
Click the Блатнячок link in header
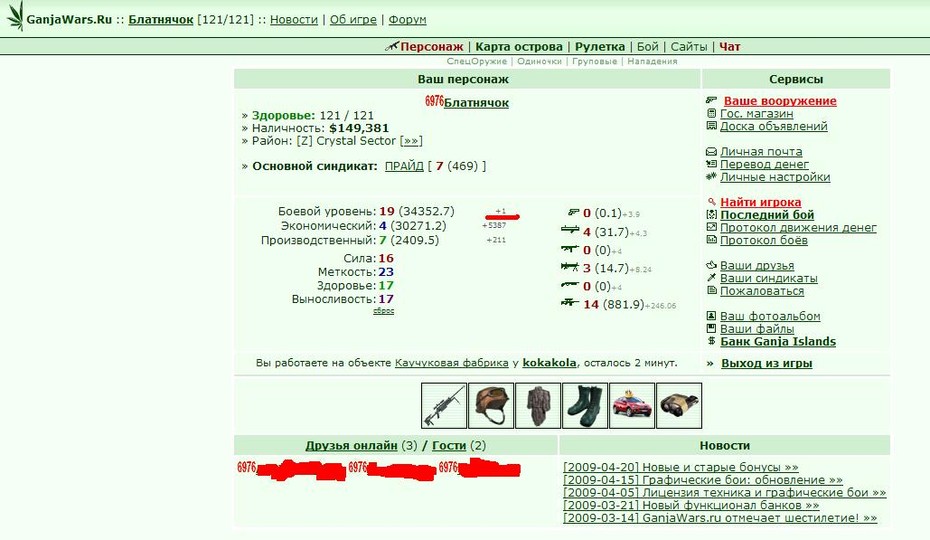(161, 20)
